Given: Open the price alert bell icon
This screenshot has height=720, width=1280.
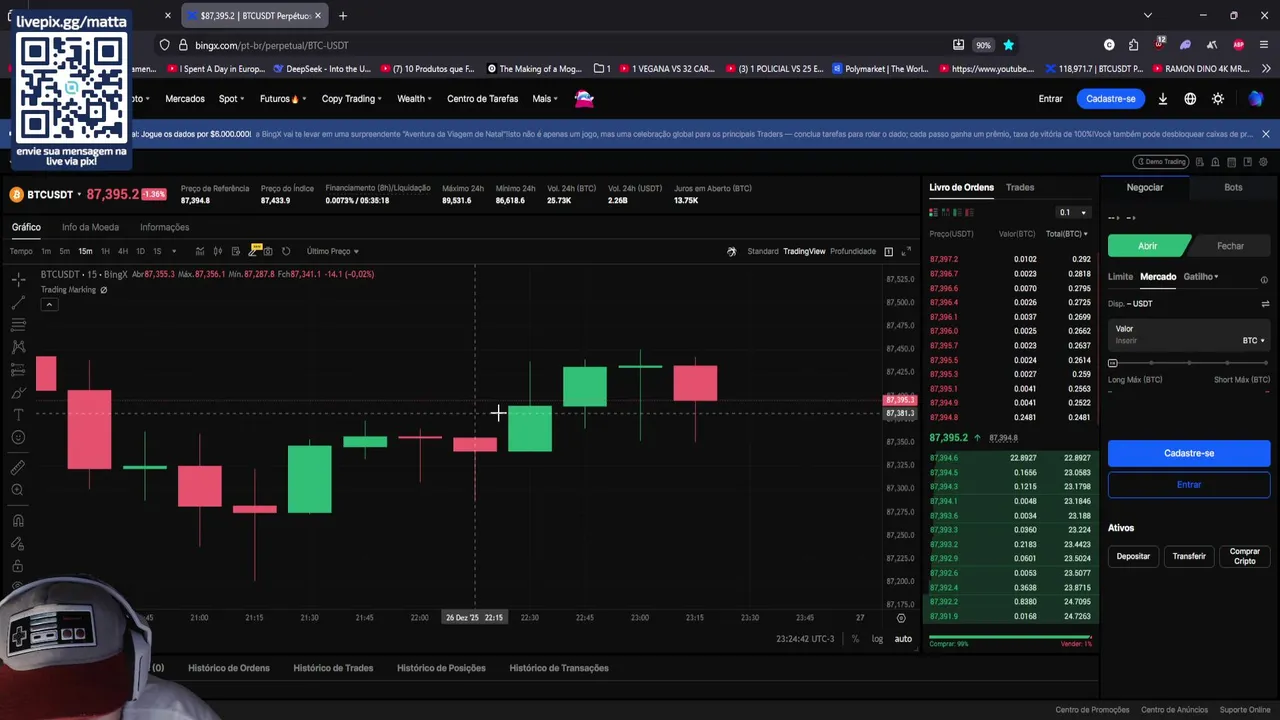Looking at the screenshot, I should tap(1216, 162).
